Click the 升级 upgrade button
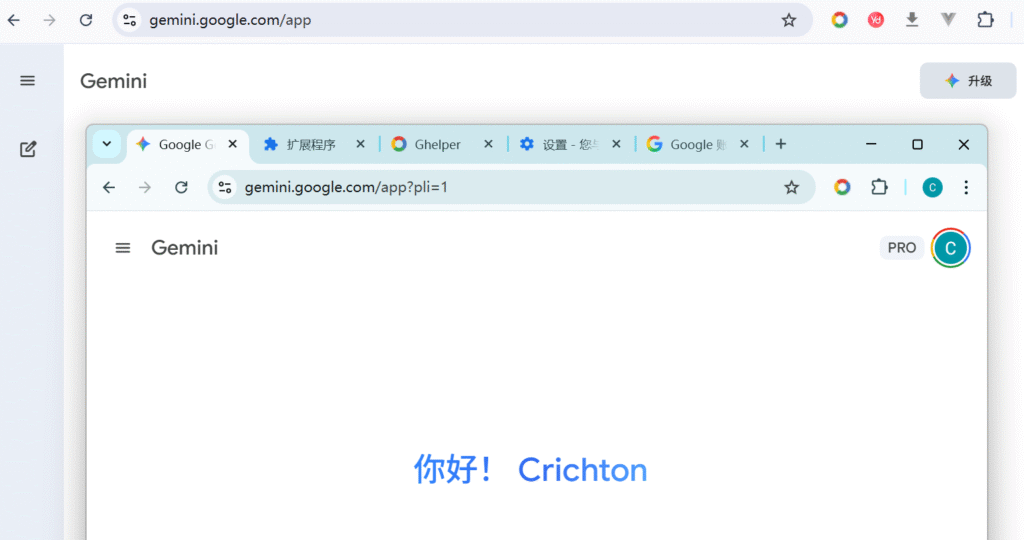 coord(967,81)
